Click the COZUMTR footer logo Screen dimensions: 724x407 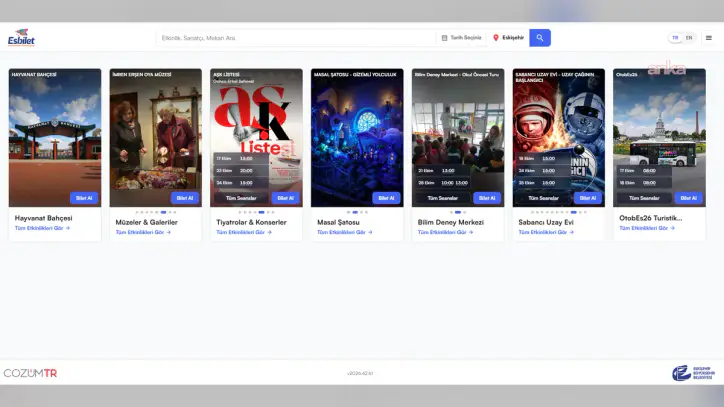(x=30, y=373)
